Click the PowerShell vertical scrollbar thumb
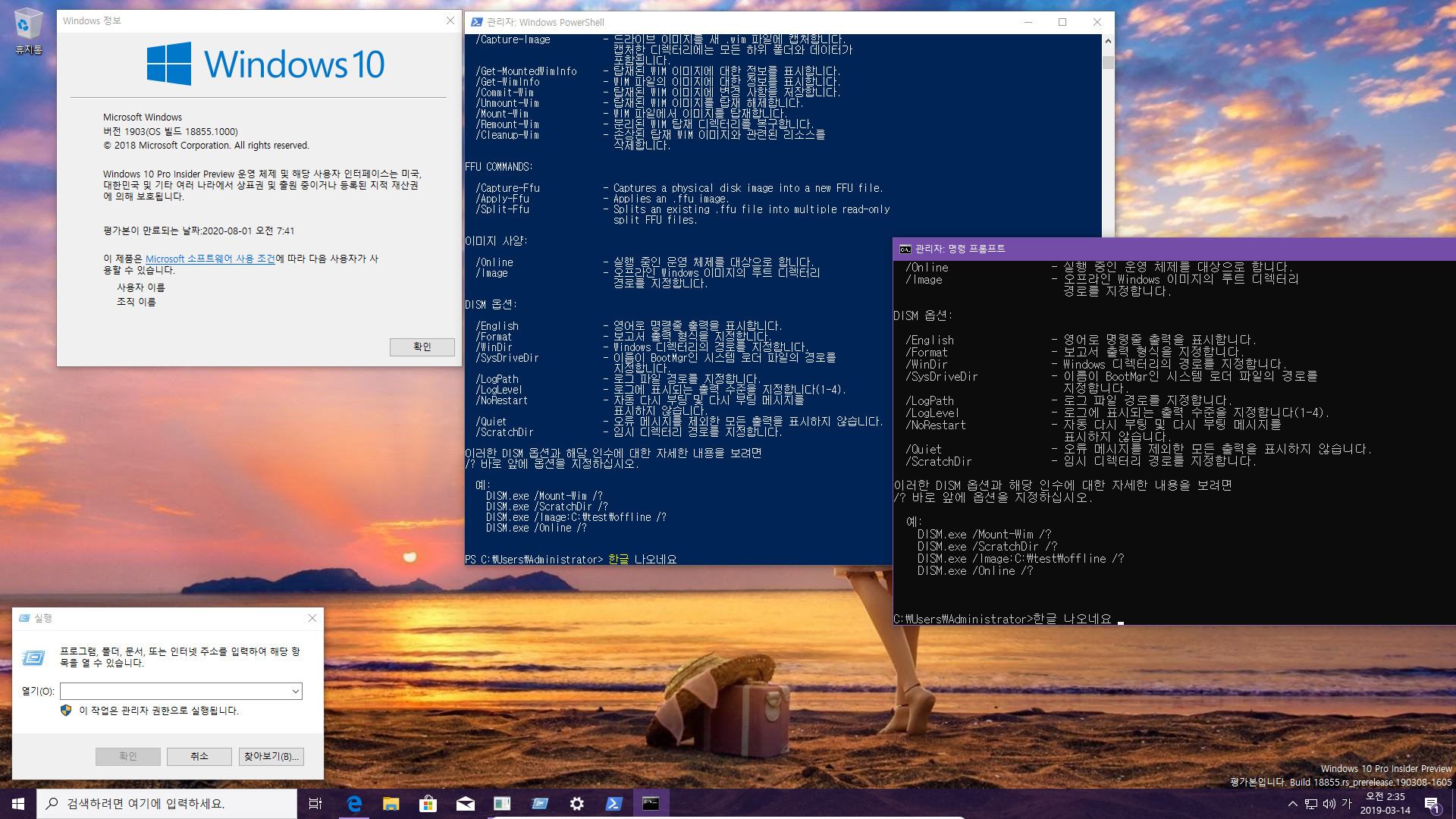 [1108, 63]
